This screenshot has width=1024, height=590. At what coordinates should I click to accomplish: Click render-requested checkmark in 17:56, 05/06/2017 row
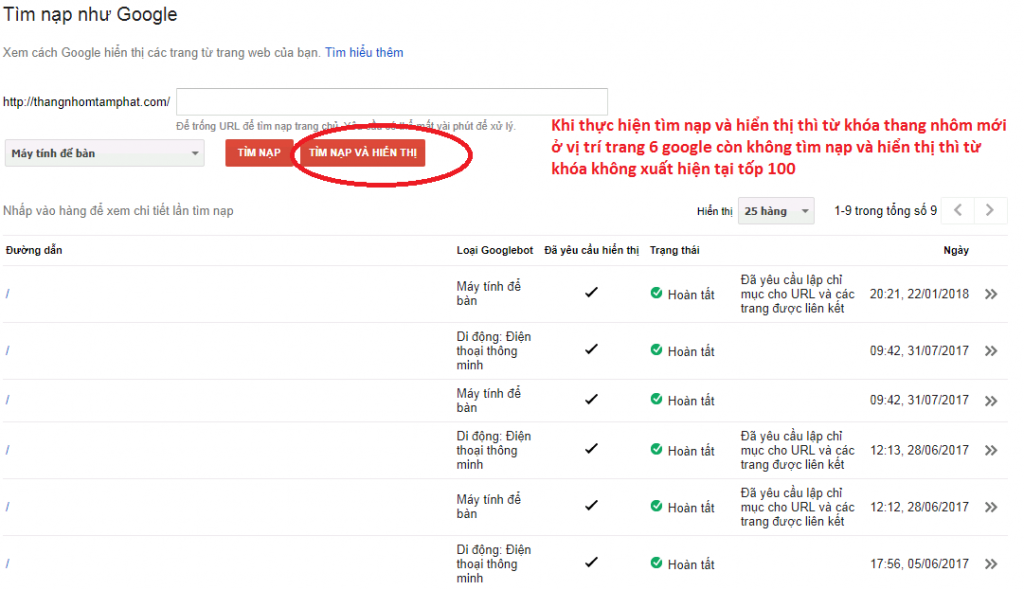click(x=591, y=563)
